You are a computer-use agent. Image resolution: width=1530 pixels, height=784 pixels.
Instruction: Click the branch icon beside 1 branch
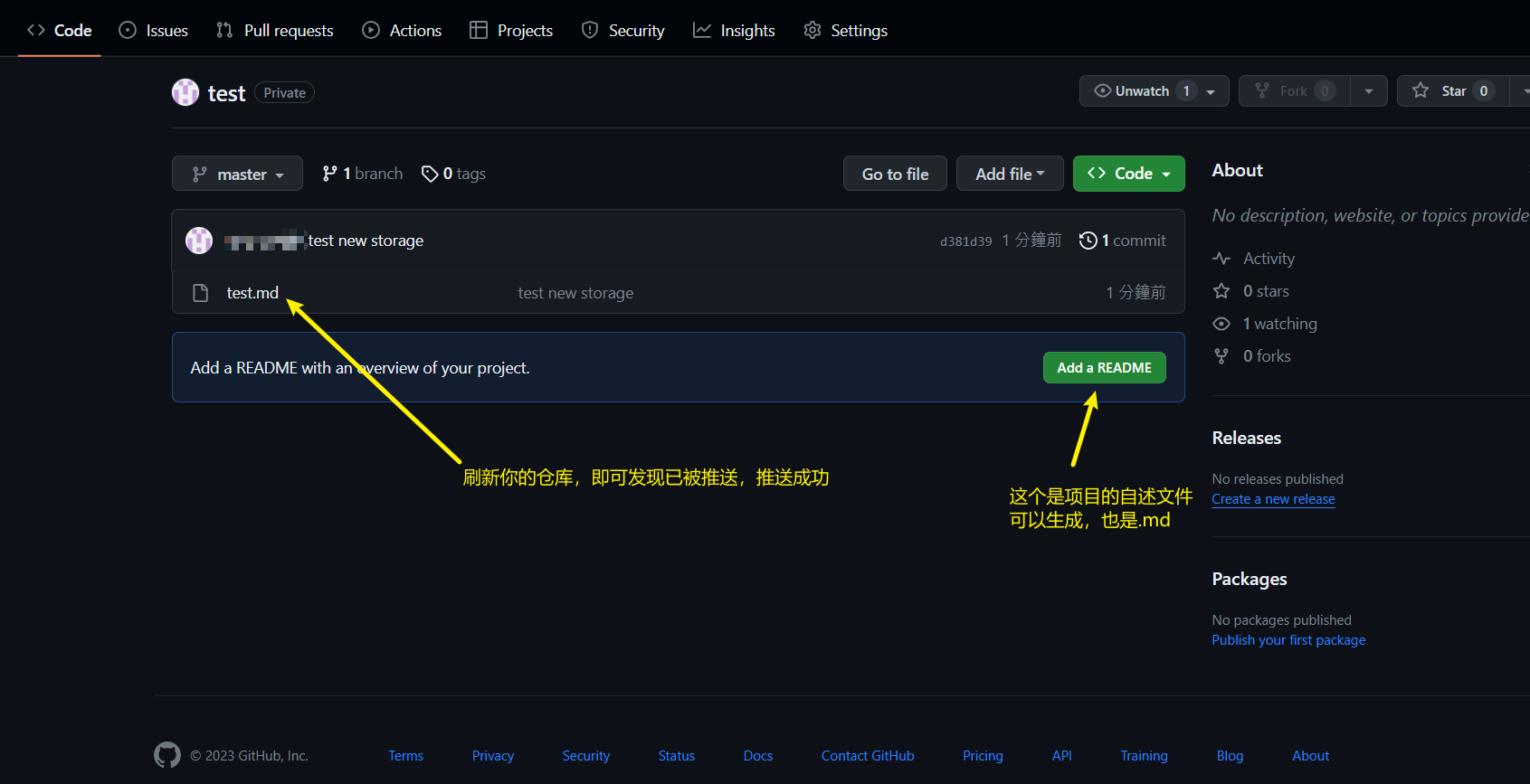[x=329, y=174]
